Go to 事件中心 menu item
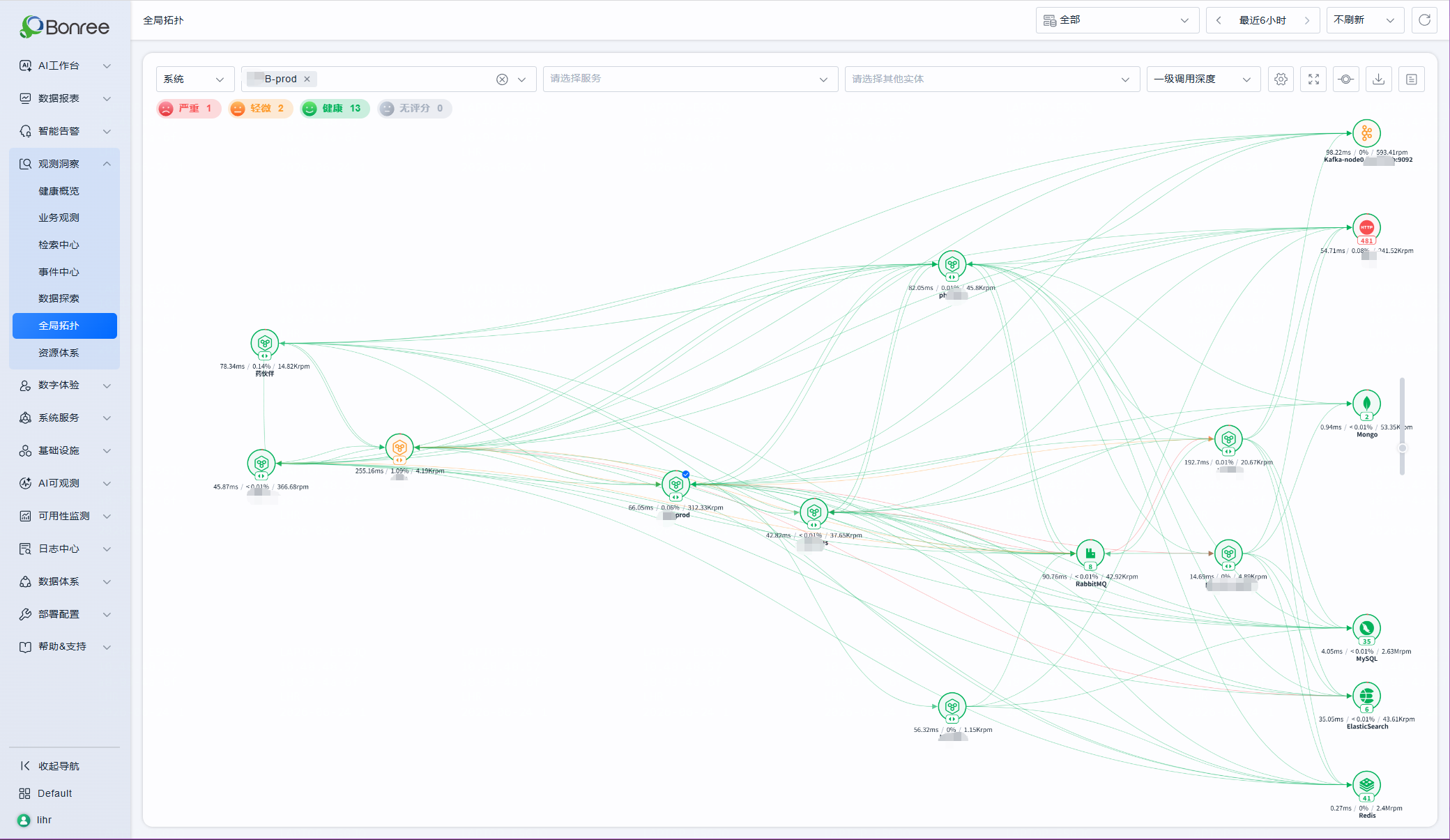Image resolution: width=1450 pixels, height=840 pixels. tap(59, 272)
